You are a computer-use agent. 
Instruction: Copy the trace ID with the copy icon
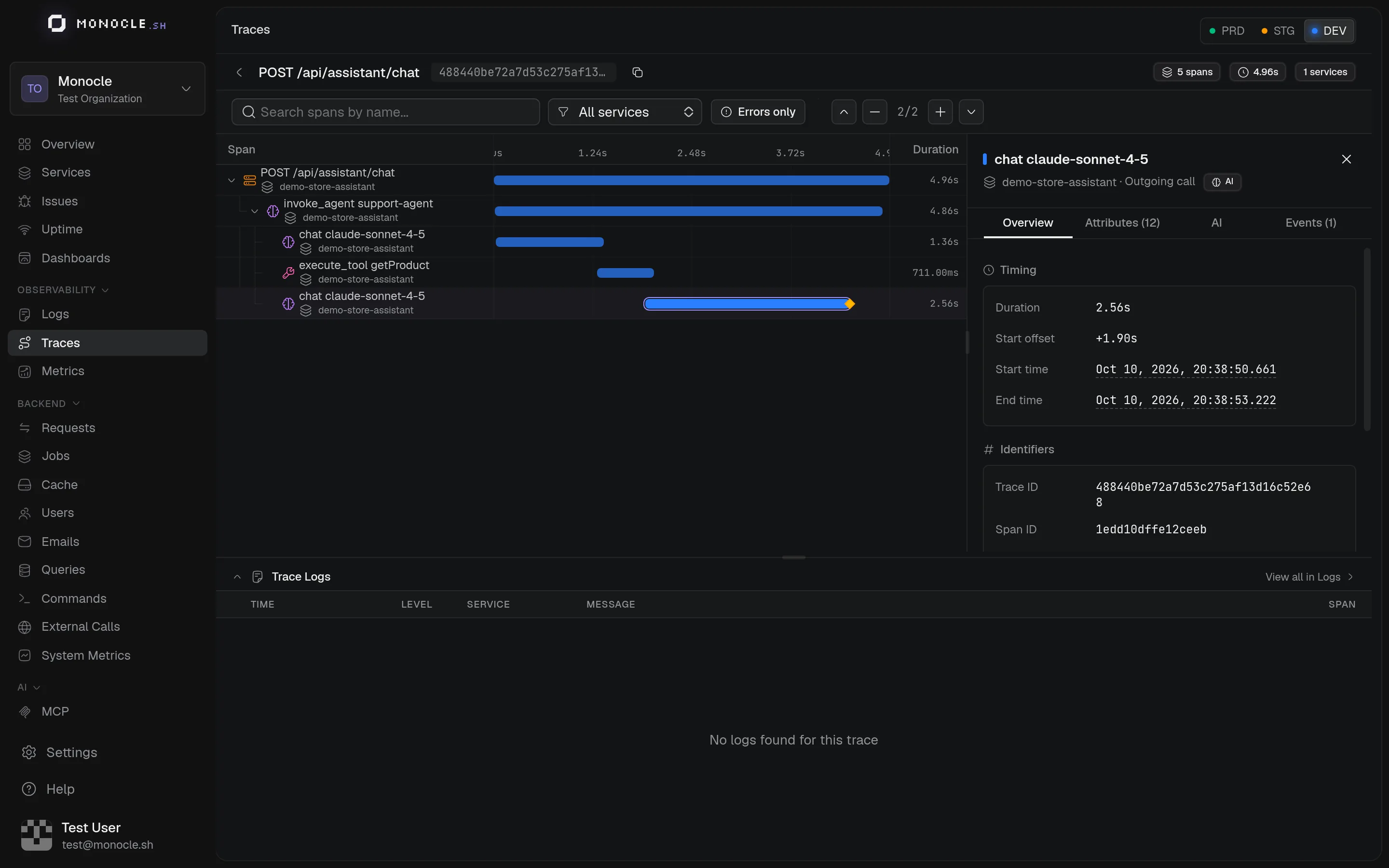point(637,72)
